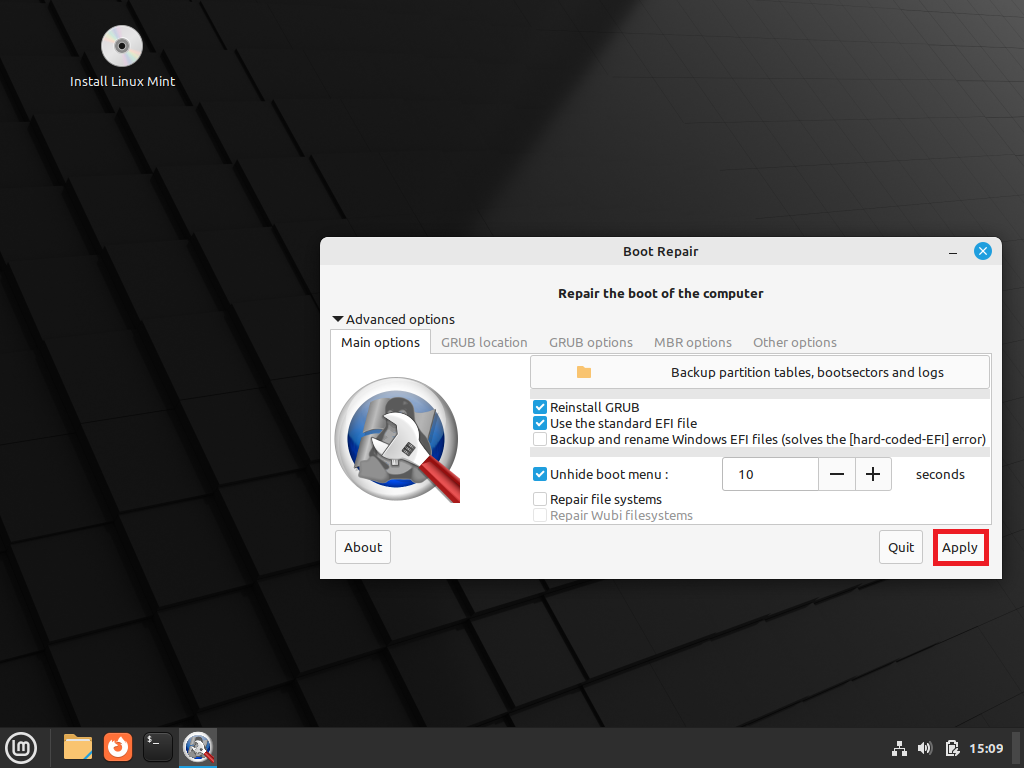The height and width of the screenshot is (768, 1024).
Task: Open the power manager tray icon
Action: click(952, 748)
